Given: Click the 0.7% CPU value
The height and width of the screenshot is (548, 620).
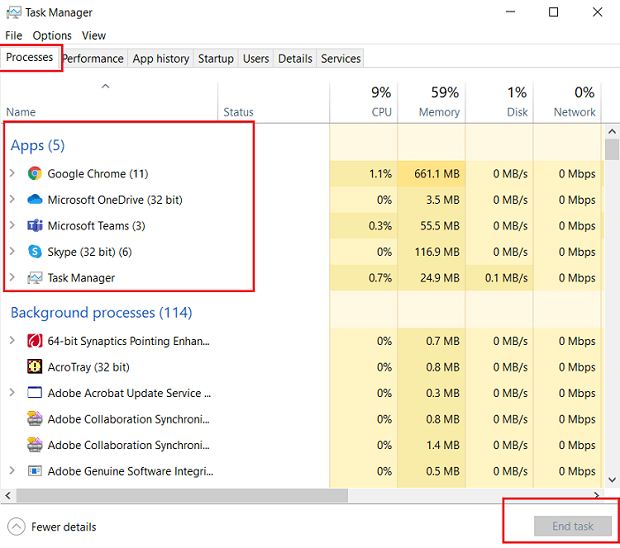Looking at the screenshot, I should click(380, 278).
